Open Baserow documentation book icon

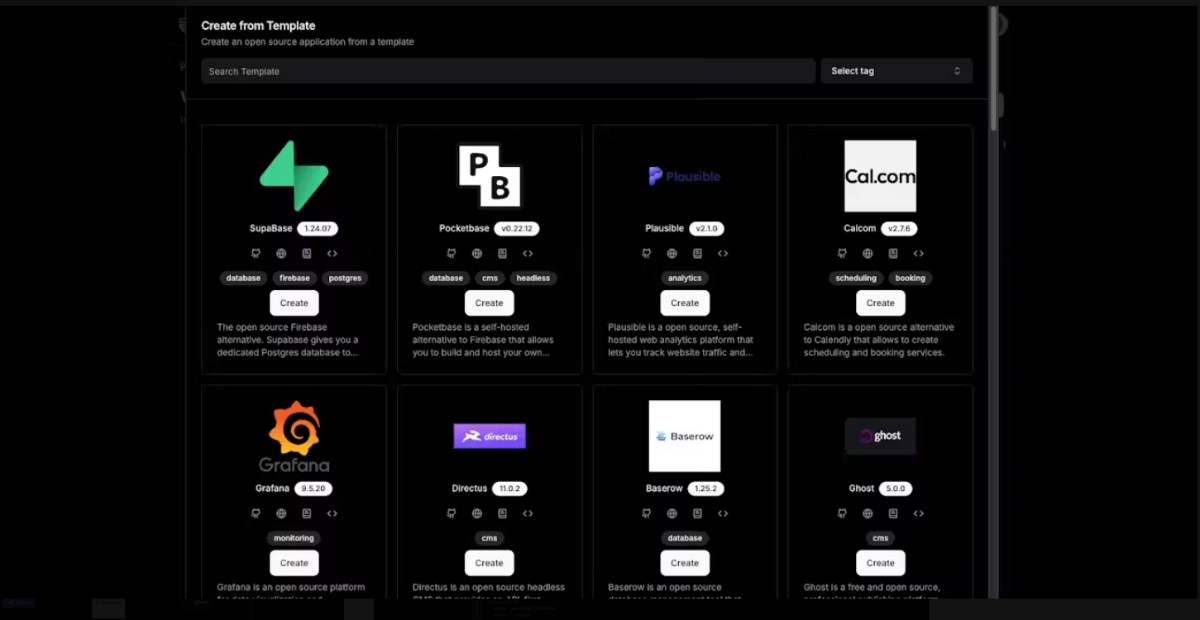click(x=698, y=514)
